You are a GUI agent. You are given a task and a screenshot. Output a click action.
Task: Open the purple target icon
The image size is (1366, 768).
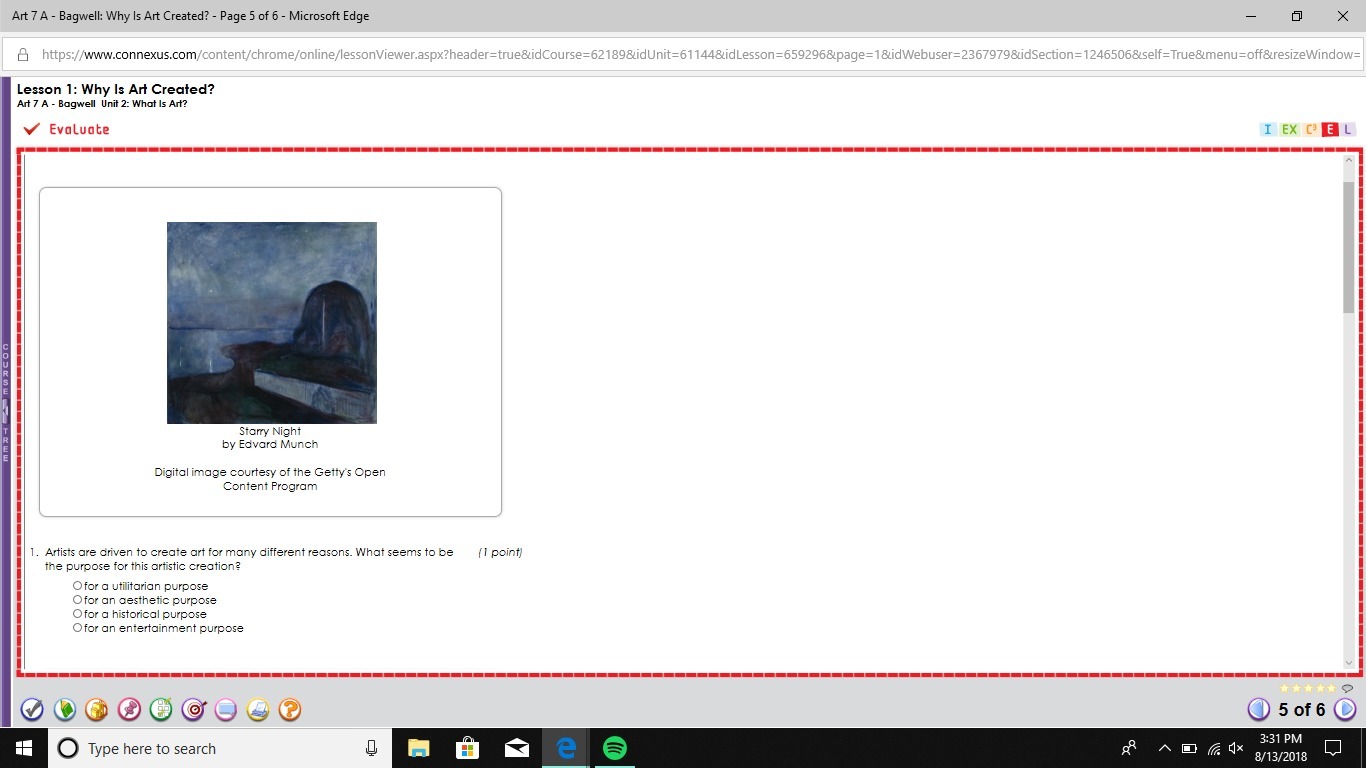point(193,710)
